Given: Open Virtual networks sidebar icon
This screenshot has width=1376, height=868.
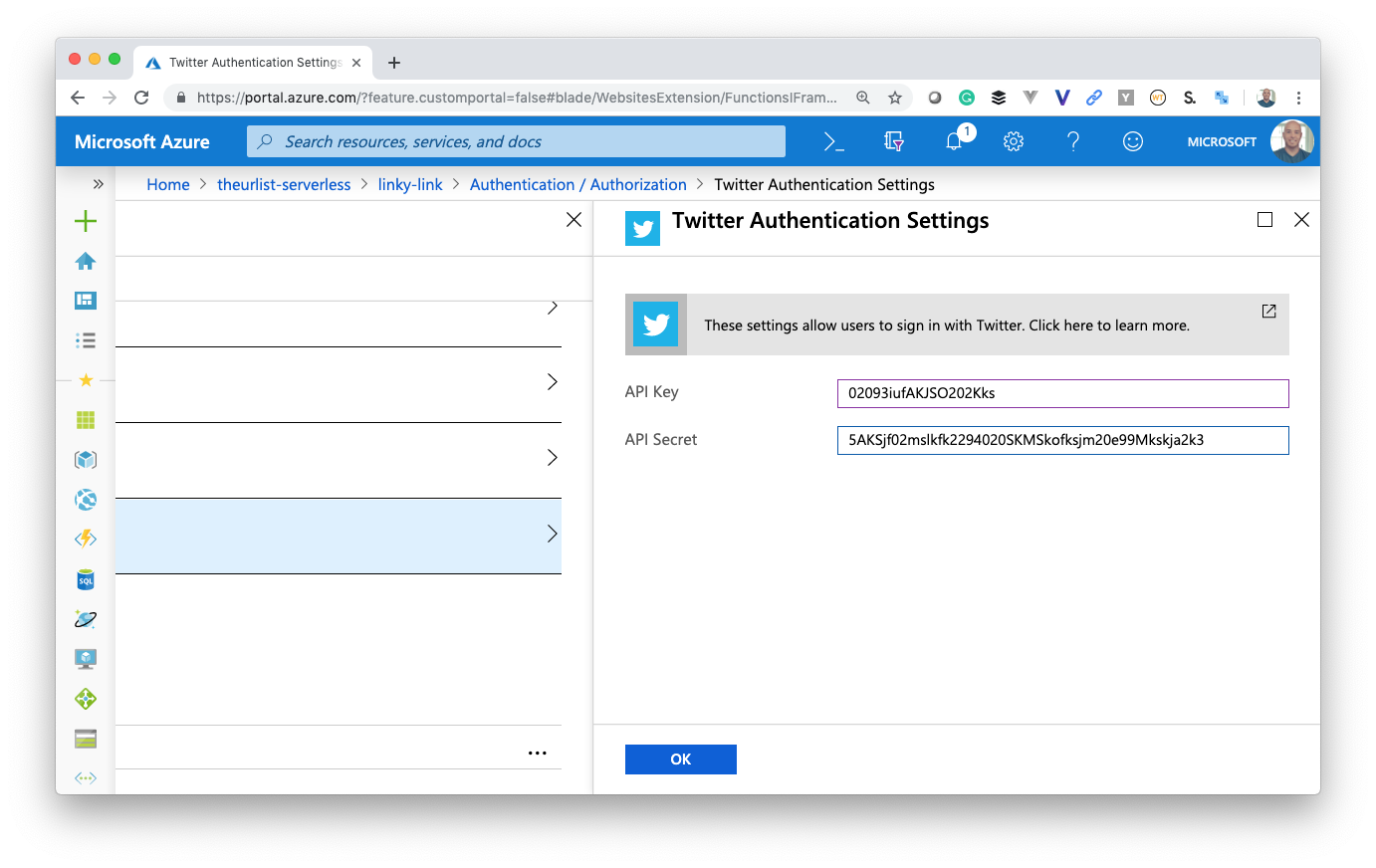Looking at the screenshot, I should coord(86,778).
